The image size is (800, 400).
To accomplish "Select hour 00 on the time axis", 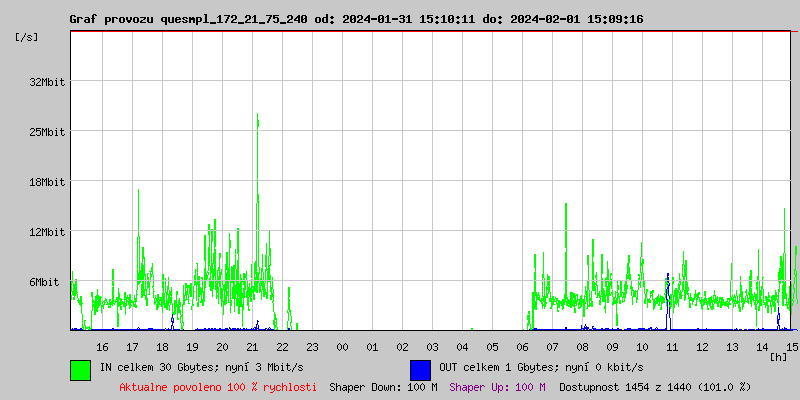I will click(342, 346).
